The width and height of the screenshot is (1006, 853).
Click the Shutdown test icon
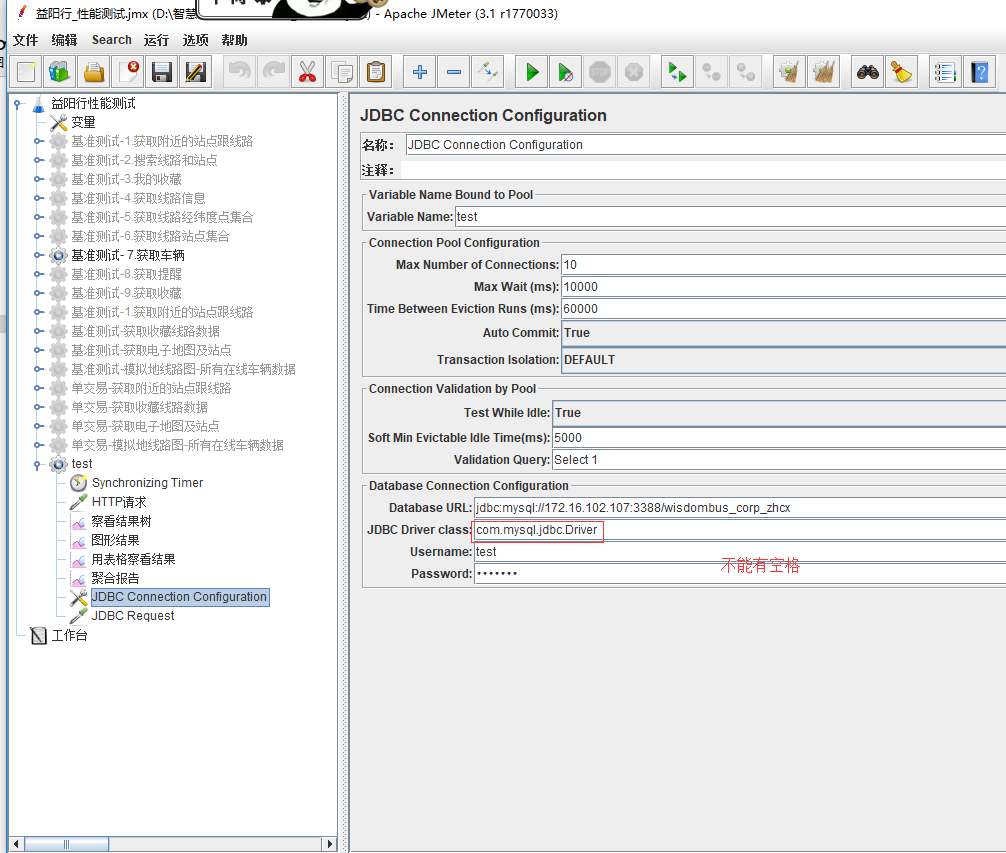pyautogui.click(x=634, y=72)
